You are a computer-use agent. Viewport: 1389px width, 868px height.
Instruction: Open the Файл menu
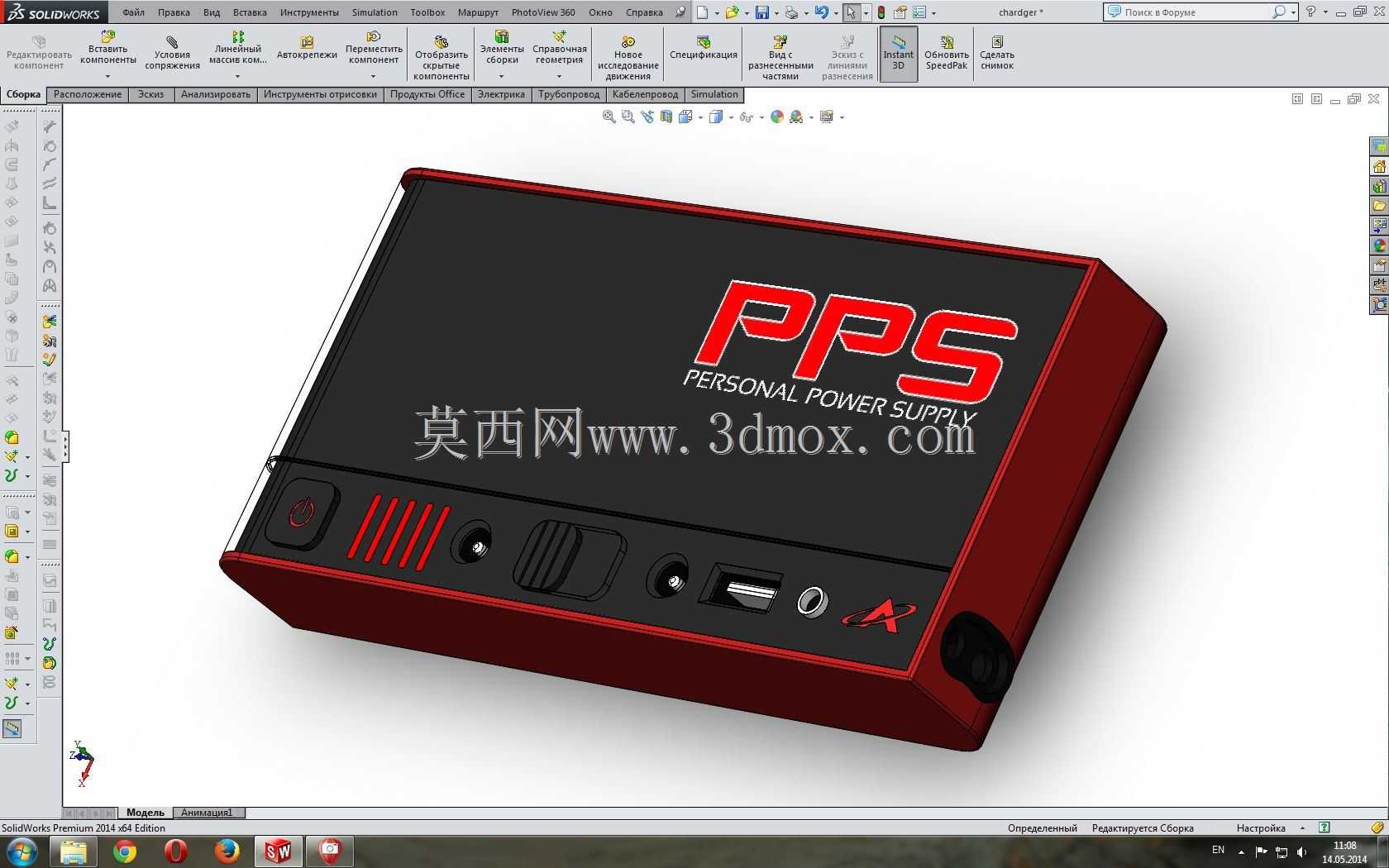point(133,12)
